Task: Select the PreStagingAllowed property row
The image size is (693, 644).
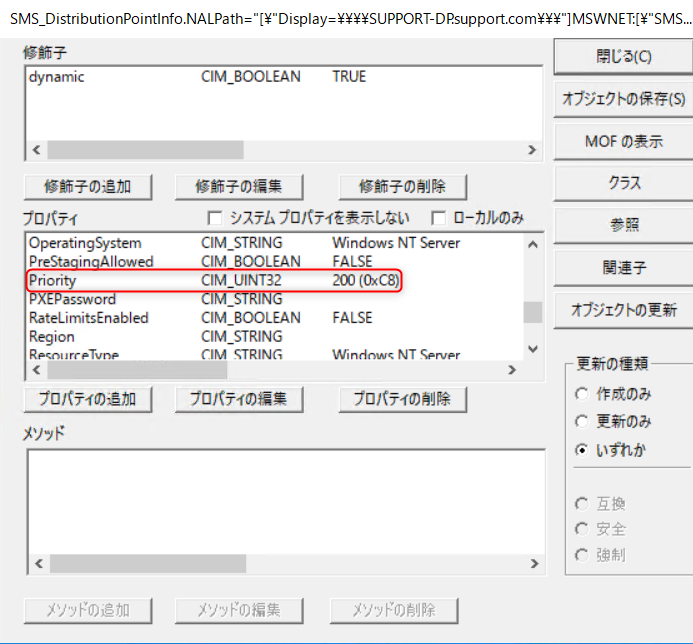Action: click(275, 262)
